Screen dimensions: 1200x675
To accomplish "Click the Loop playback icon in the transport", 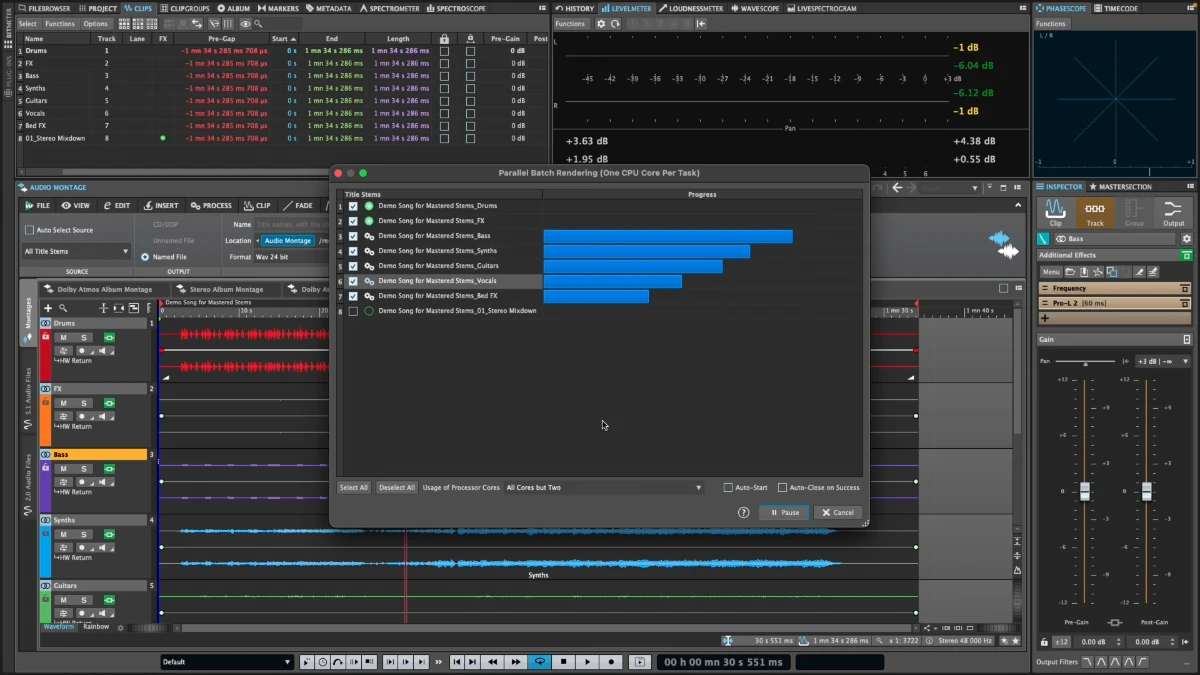I will point(540,661).
